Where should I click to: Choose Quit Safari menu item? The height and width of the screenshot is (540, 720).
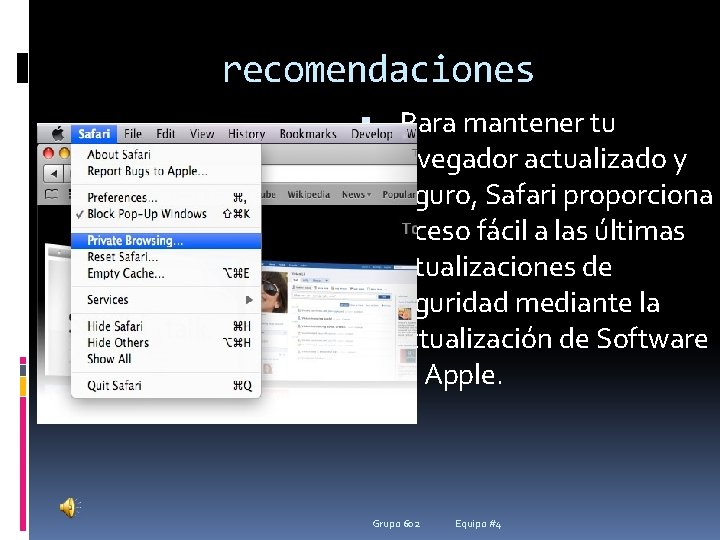click(166, 385)
